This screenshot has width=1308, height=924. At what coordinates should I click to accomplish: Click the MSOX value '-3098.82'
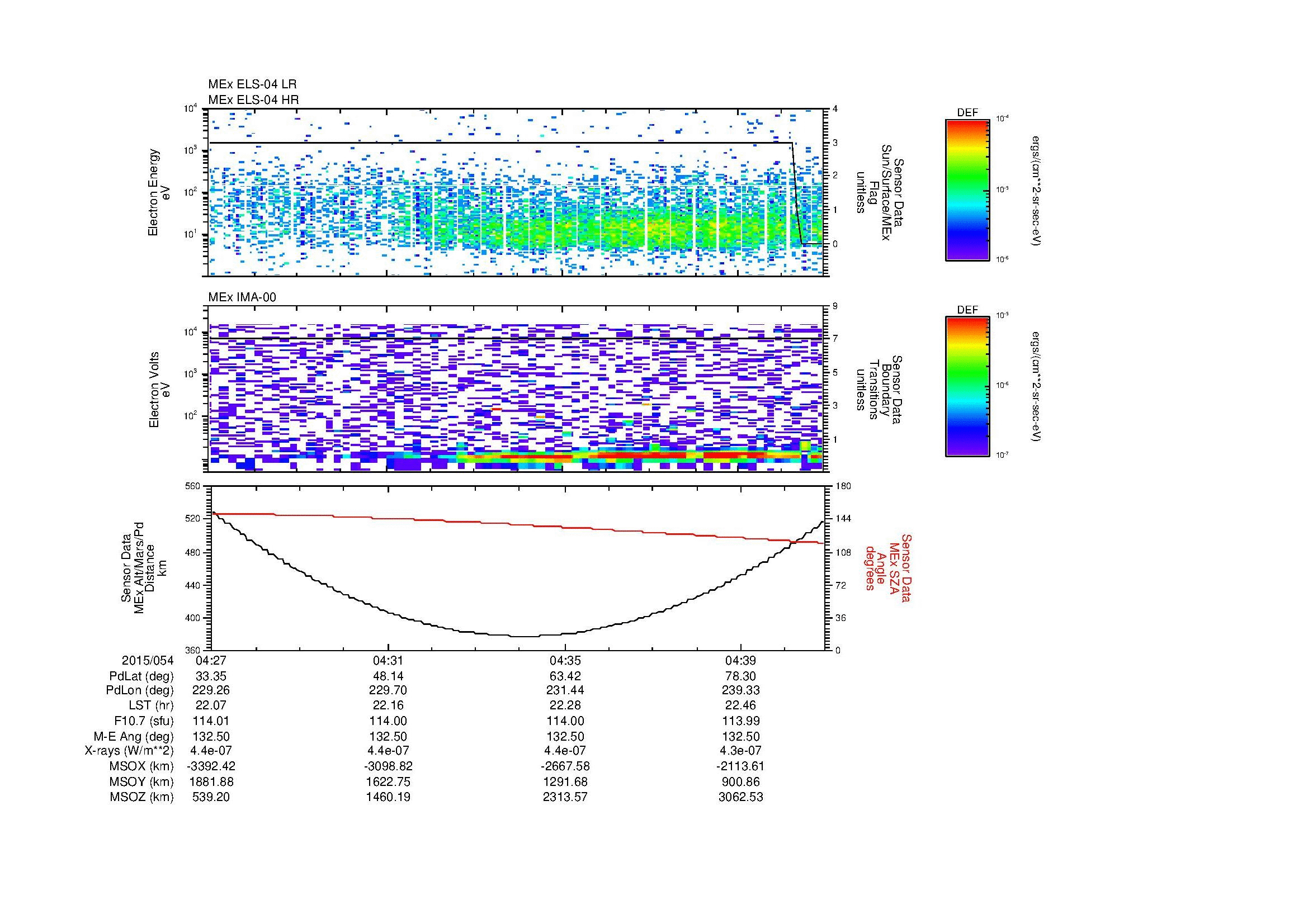(x=388, y=766)
